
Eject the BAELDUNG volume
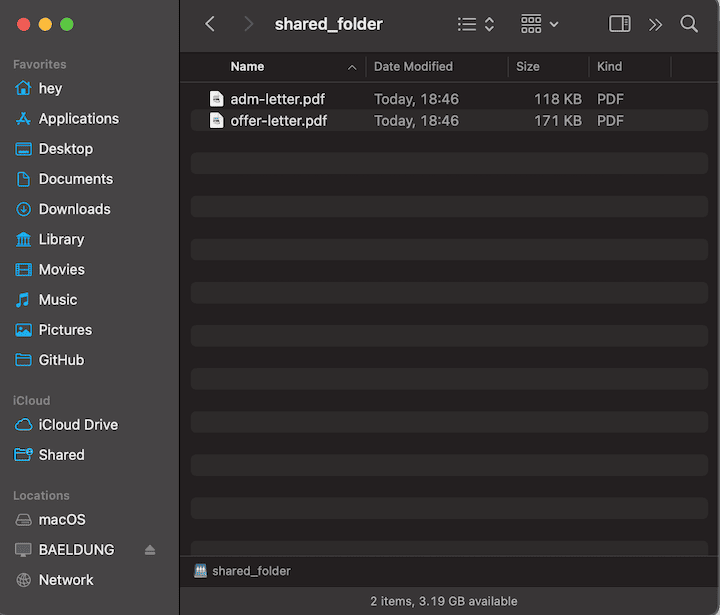tap(150, 550)
